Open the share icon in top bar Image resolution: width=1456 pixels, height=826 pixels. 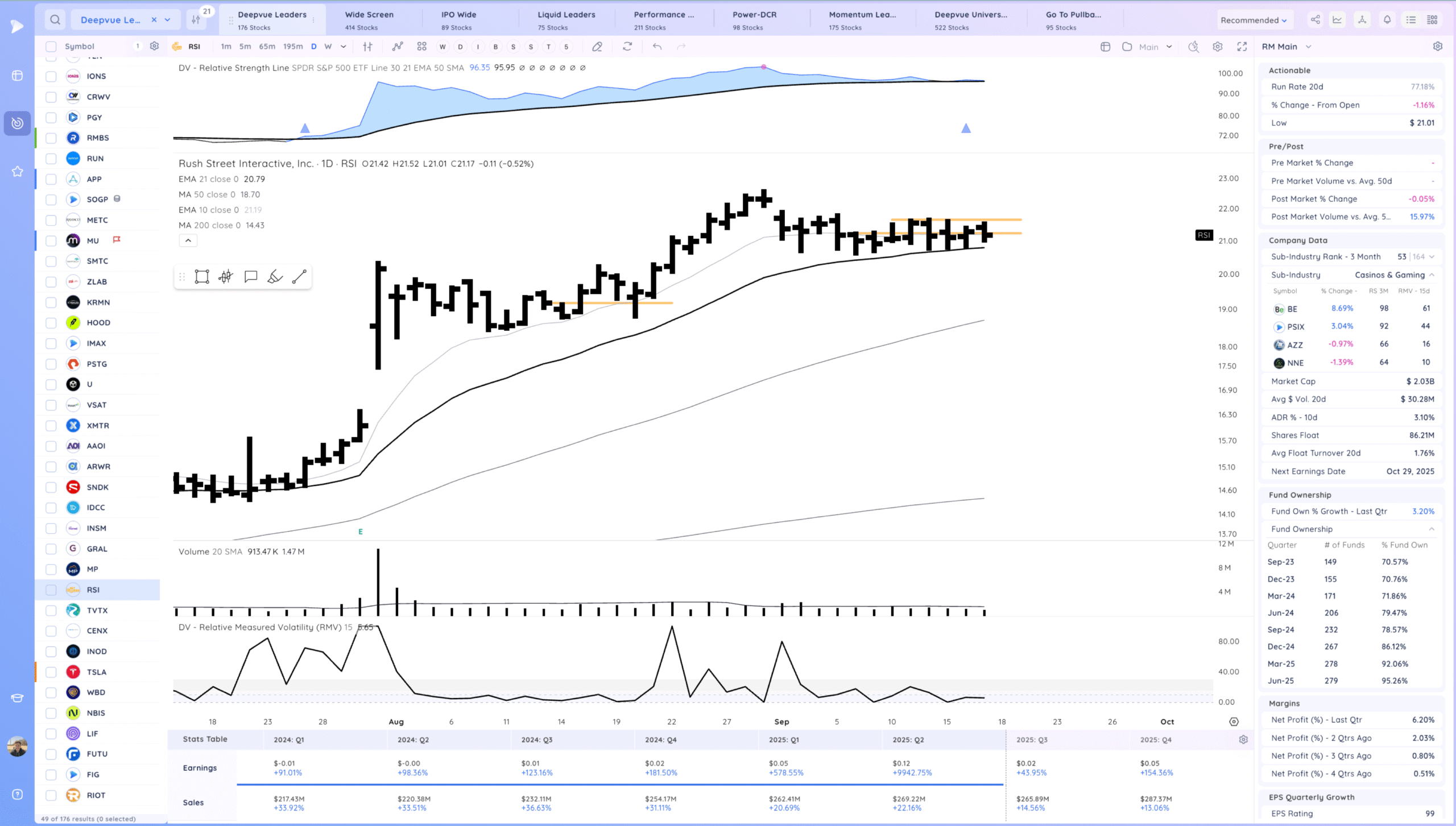[1316, 20]
